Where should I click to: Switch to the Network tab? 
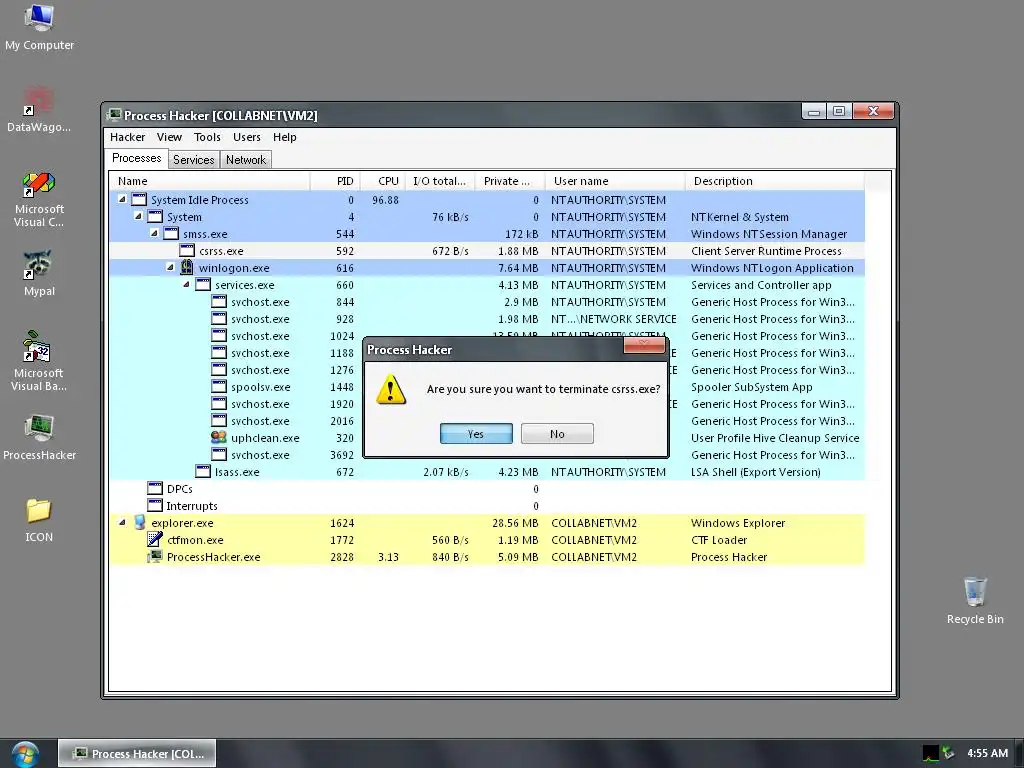click(246, 159)
